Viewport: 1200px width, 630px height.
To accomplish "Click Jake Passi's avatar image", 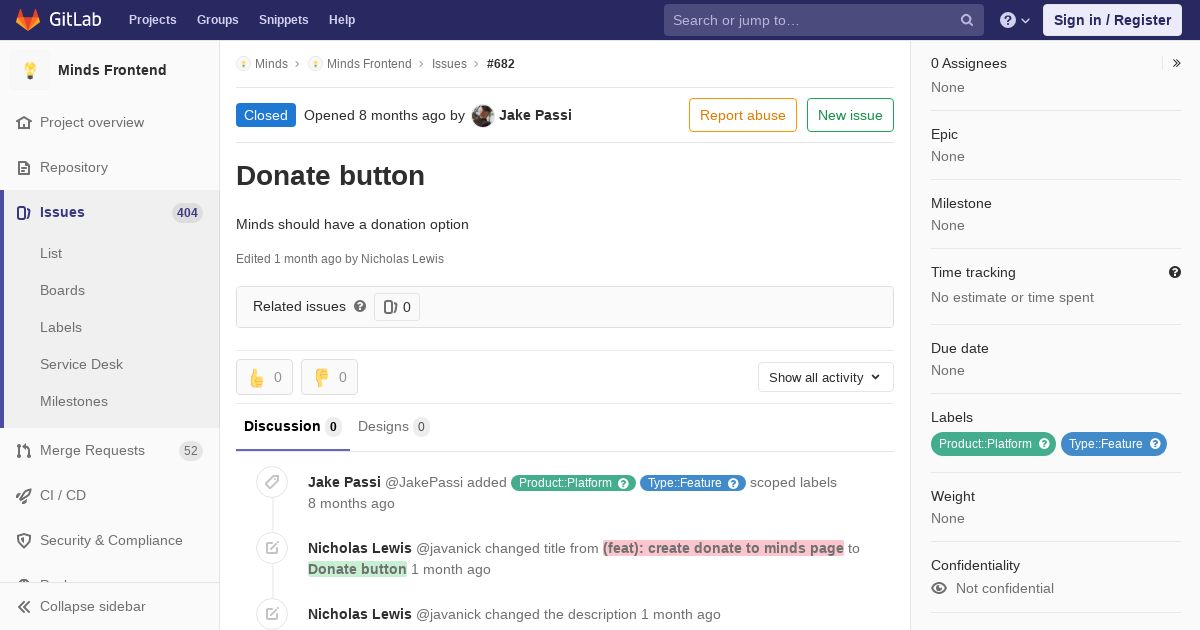I will pyautogui.click(x=483, y=115).
